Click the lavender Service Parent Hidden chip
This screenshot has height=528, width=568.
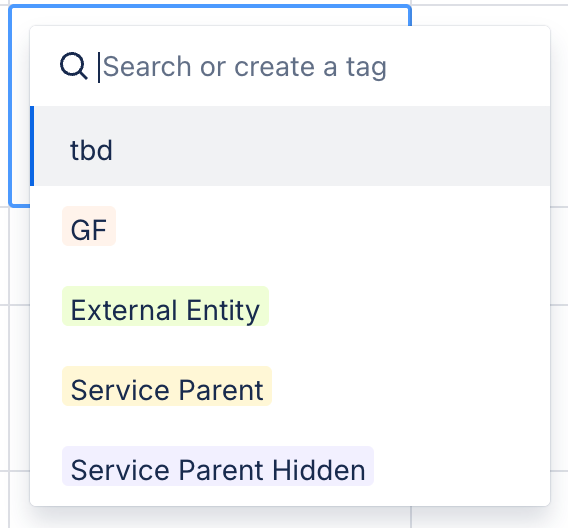218,466
